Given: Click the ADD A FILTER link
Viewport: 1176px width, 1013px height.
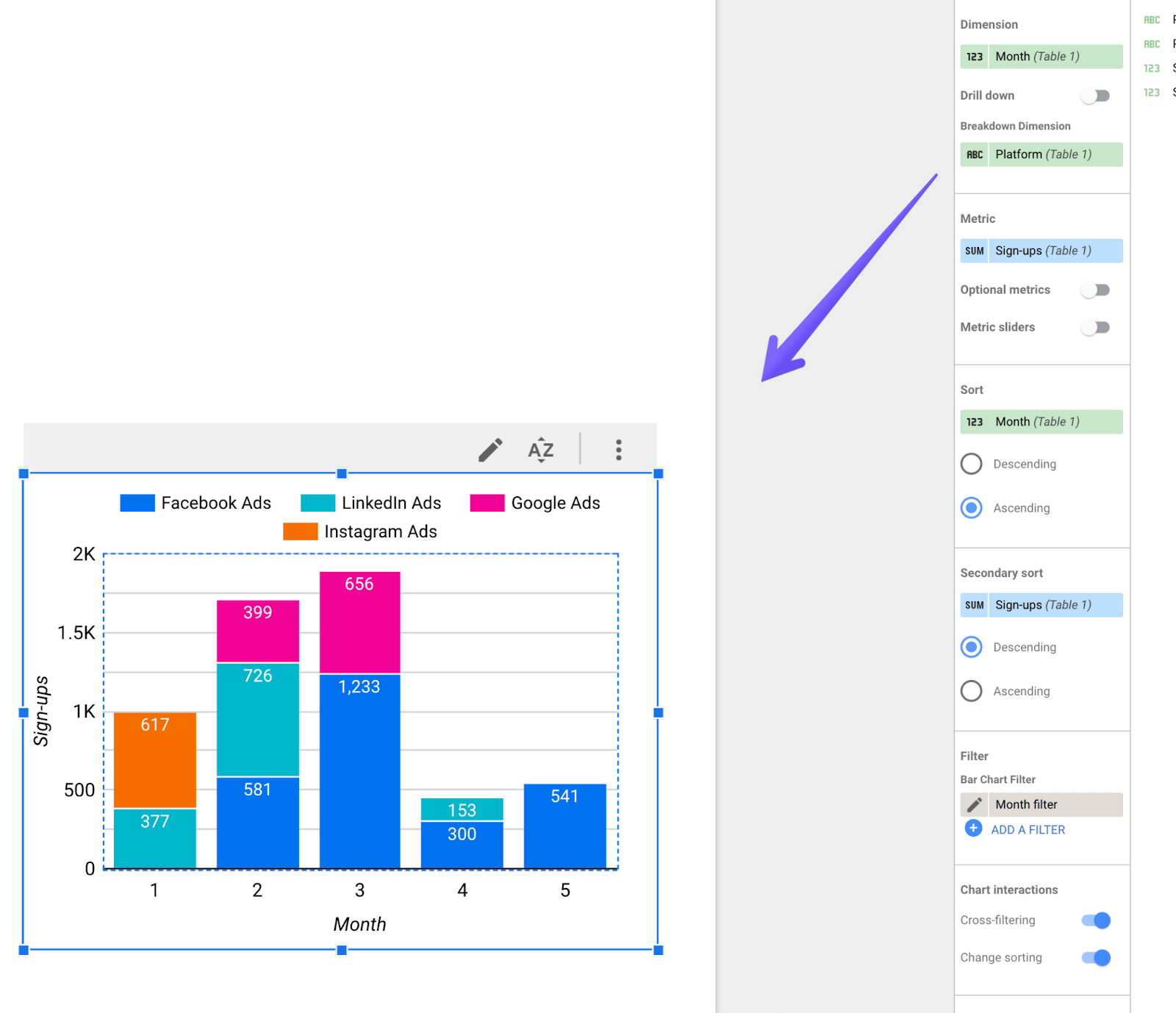Looking at the screenshot, I should click(x=1028, y=829).
